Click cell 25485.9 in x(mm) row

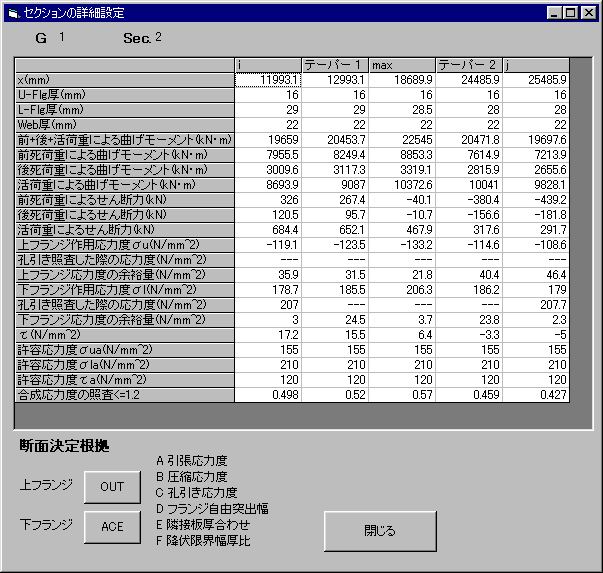point(536,80)
